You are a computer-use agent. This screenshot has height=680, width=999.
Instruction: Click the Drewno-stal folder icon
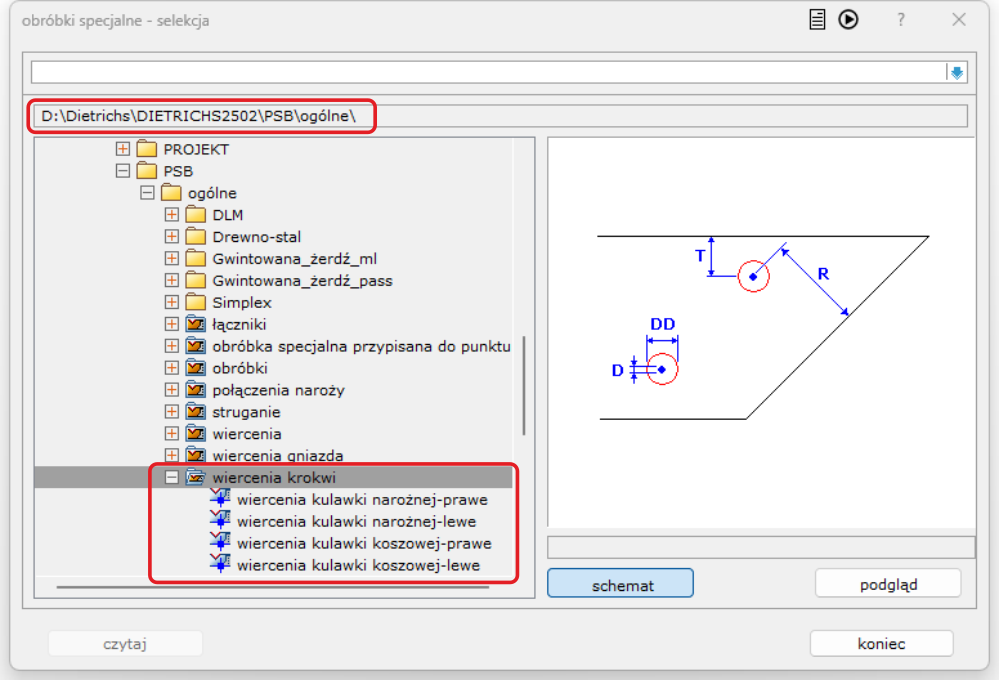(x=196, y=236)
